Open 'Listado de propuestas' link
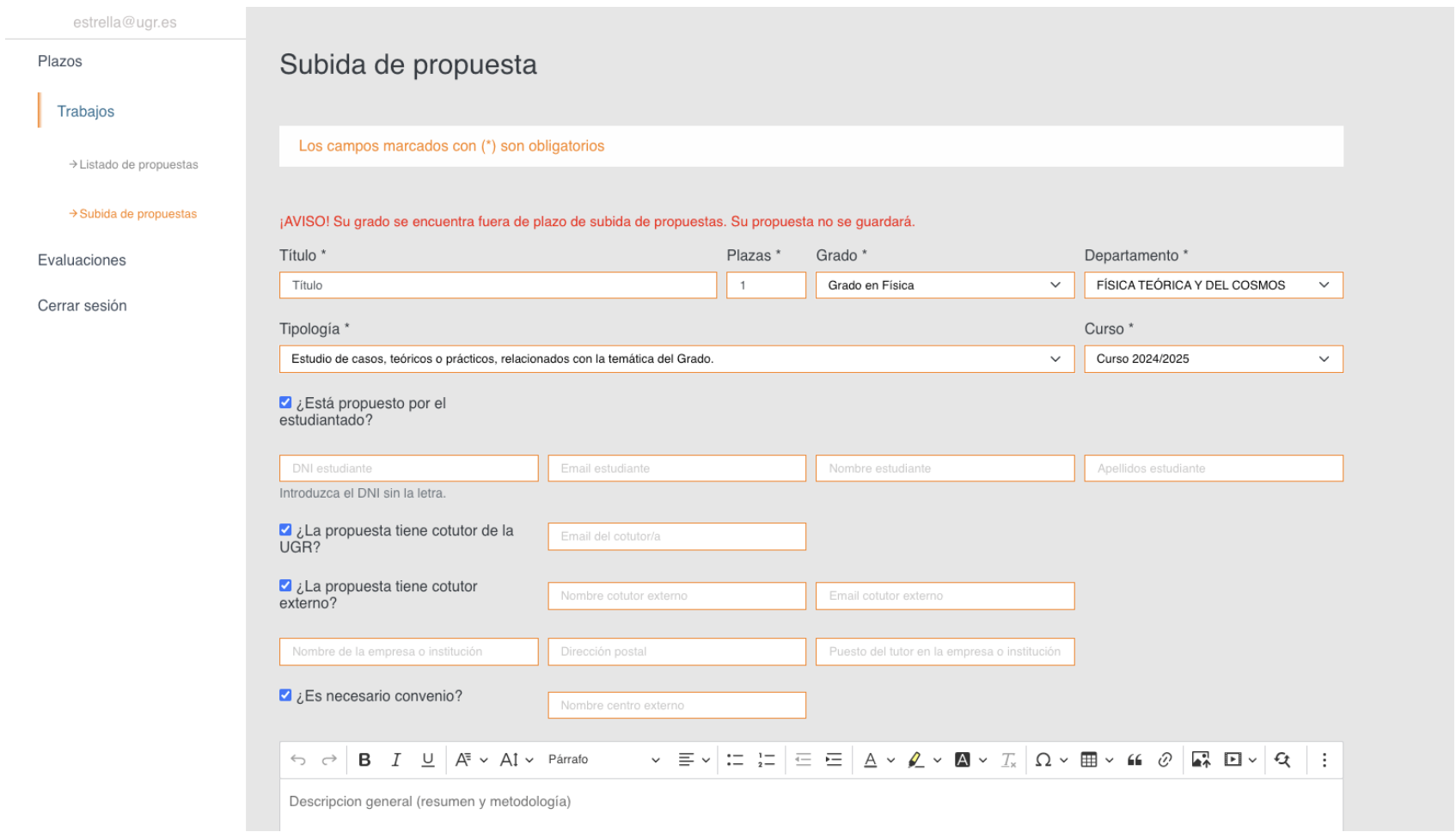1456x832 pixels. point(138,164)
